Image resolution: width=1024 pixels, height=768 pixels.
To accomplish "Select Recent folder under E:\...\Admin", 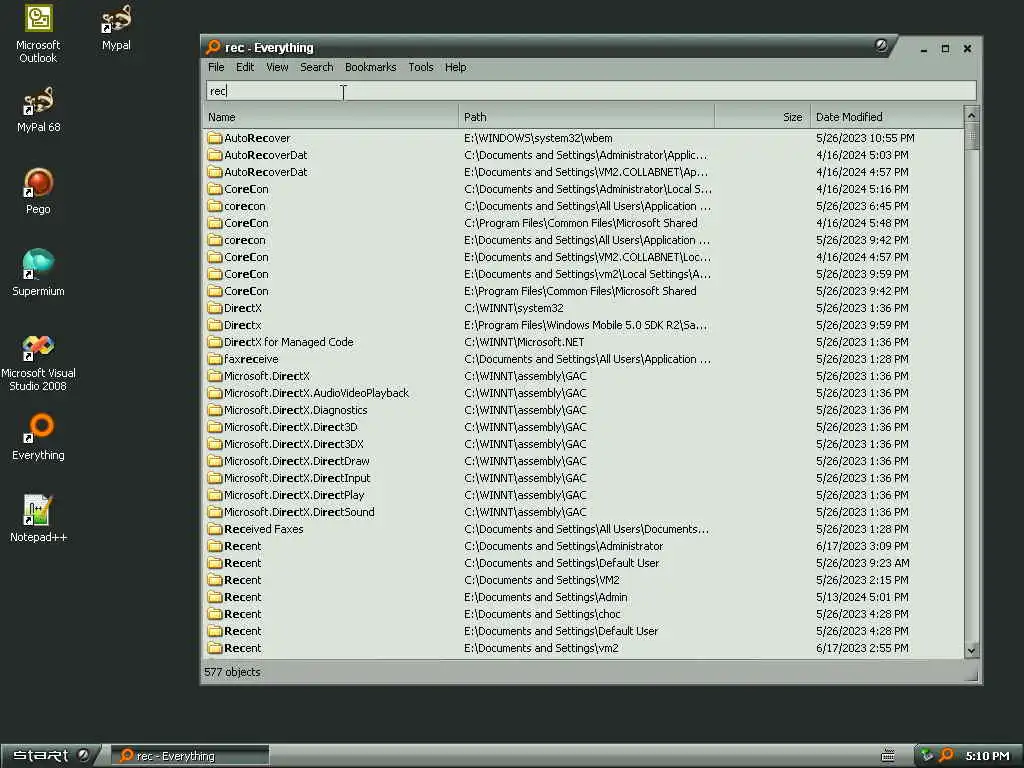I will 583,597.
